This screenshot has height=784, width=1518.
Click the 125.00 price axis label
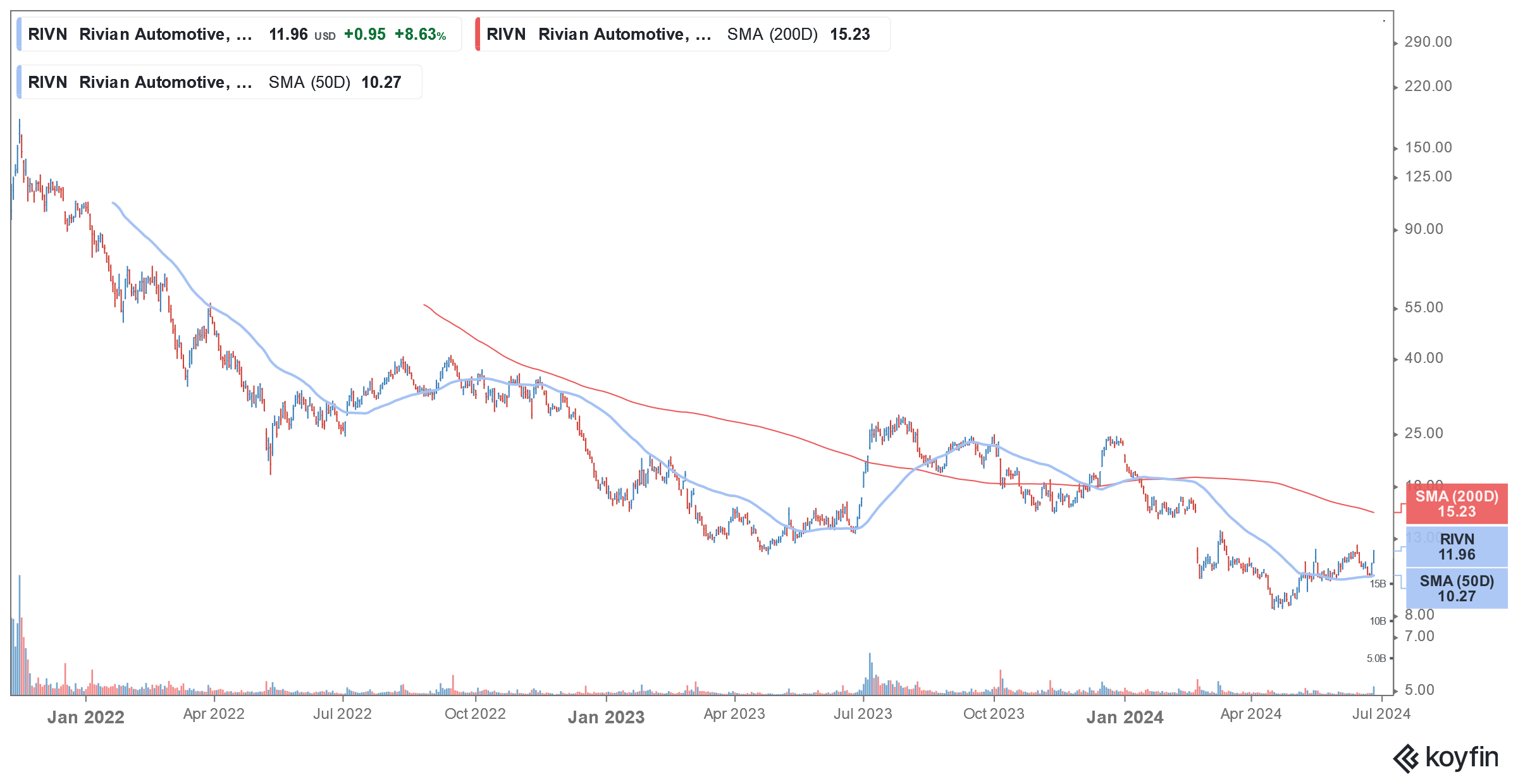coord(1428,176)
